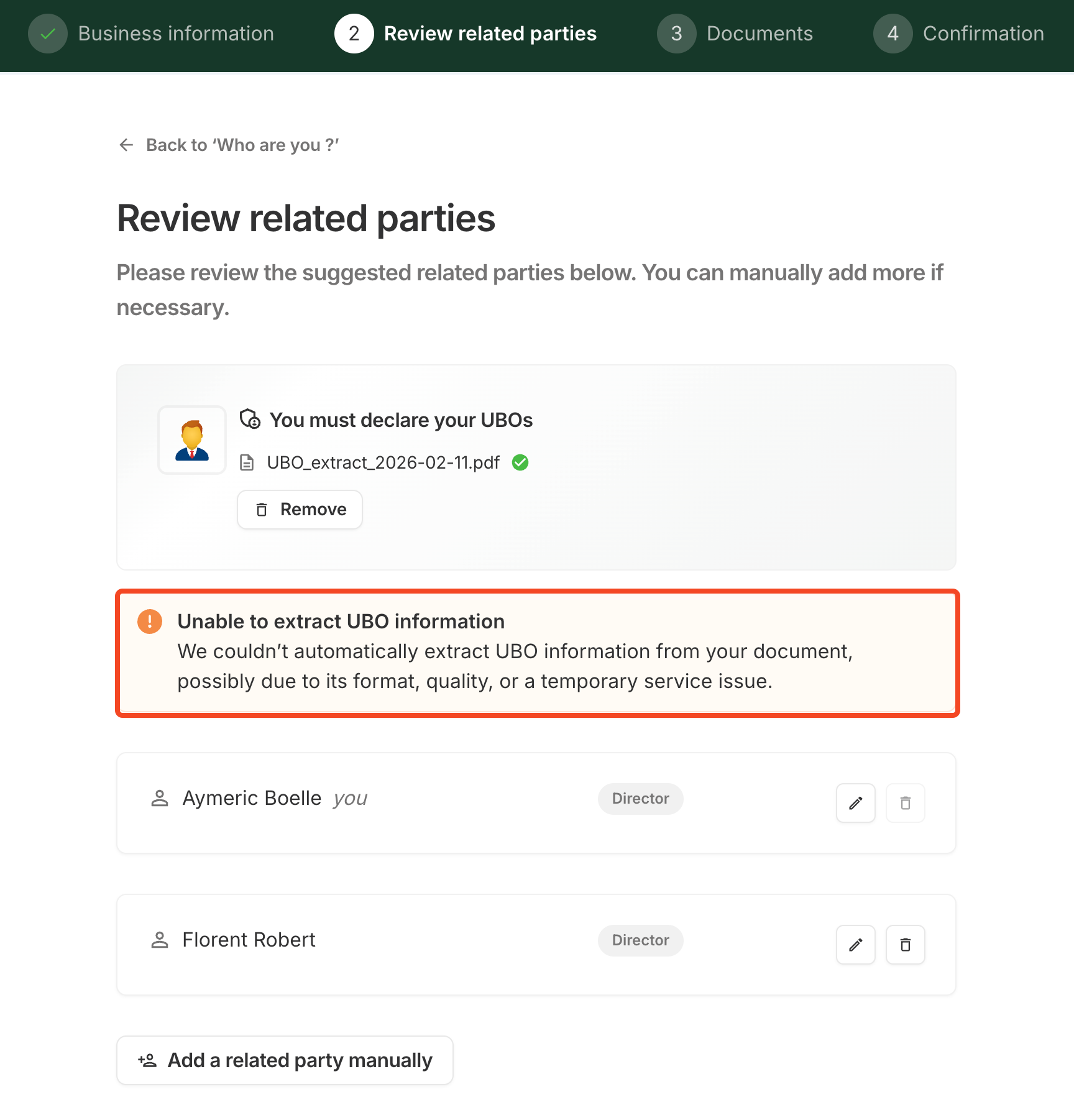Image resolution: width=1074 pixels, height=1120 pixels.
Task: Delete Florent Robert with trash icon
Action: click(x=905, y=945)
